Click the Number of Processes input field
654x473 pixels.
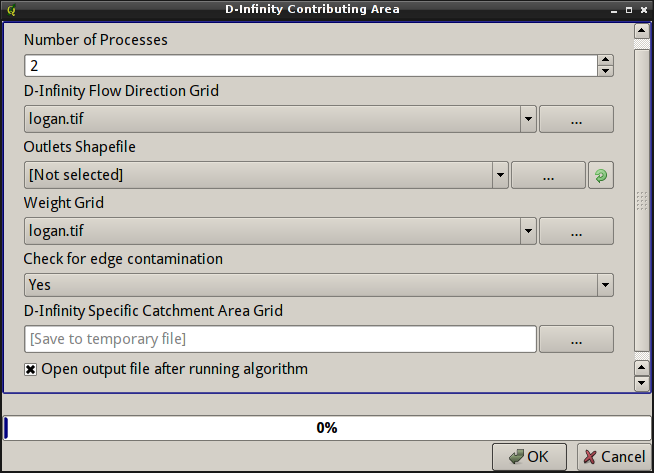[x=310, y=66]
